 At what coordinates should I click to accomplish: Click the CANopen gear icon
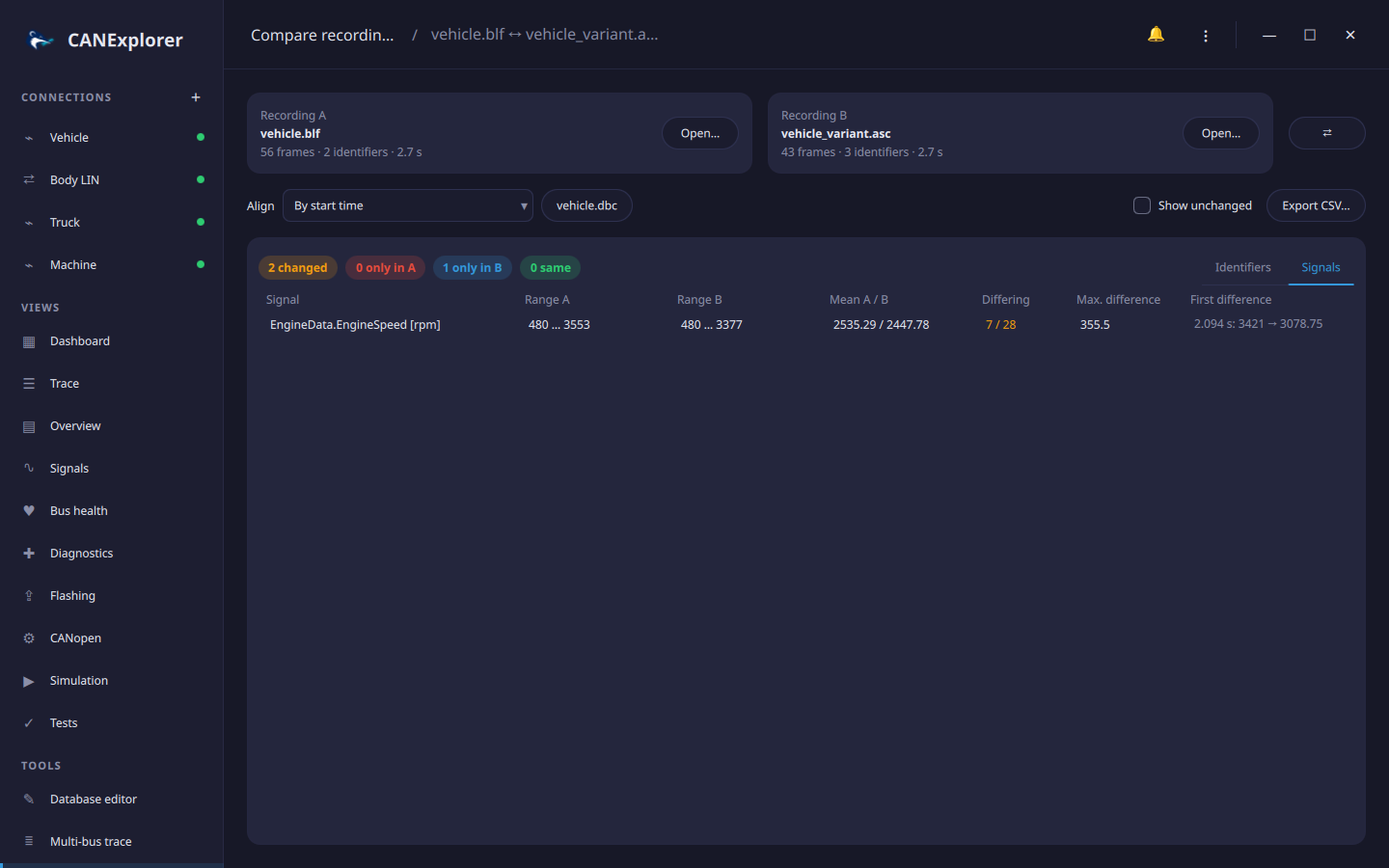(x=29, y=638)
